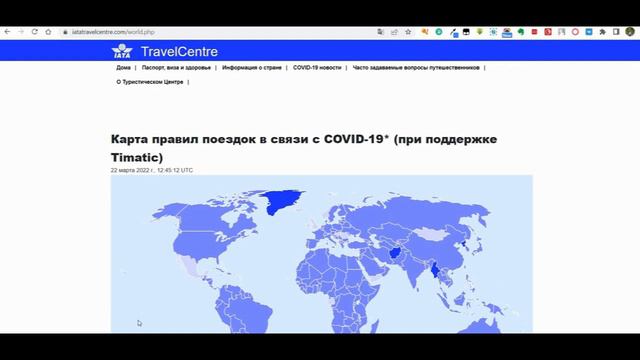Click the share page icon in address bar
This screenshot has height=360, width=640.
pos(394,32)
